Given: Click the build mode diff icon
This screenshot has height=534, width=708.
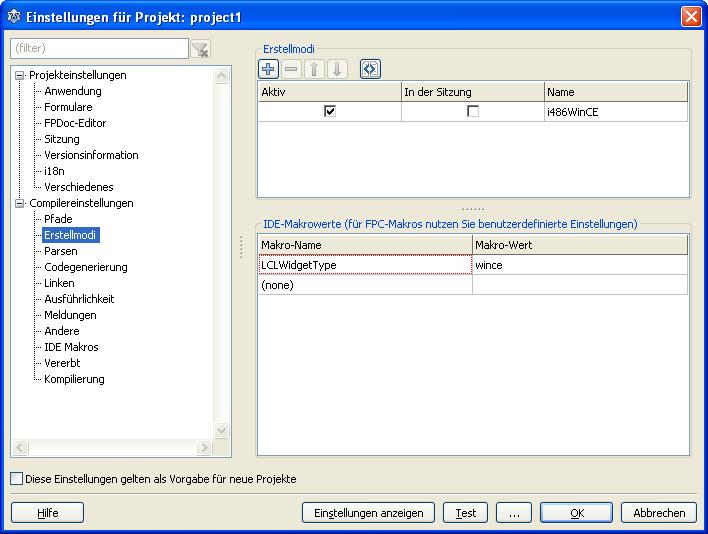Looking at the screenshot, I should 370,69.
